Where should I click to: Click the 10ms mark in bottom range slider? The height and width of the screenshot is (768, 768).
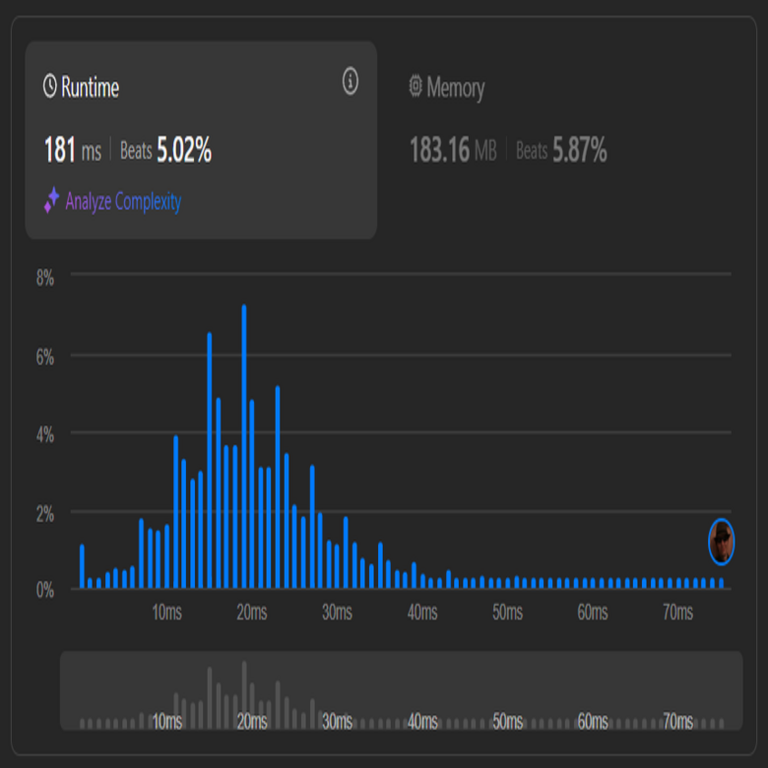tap(167, 721)
